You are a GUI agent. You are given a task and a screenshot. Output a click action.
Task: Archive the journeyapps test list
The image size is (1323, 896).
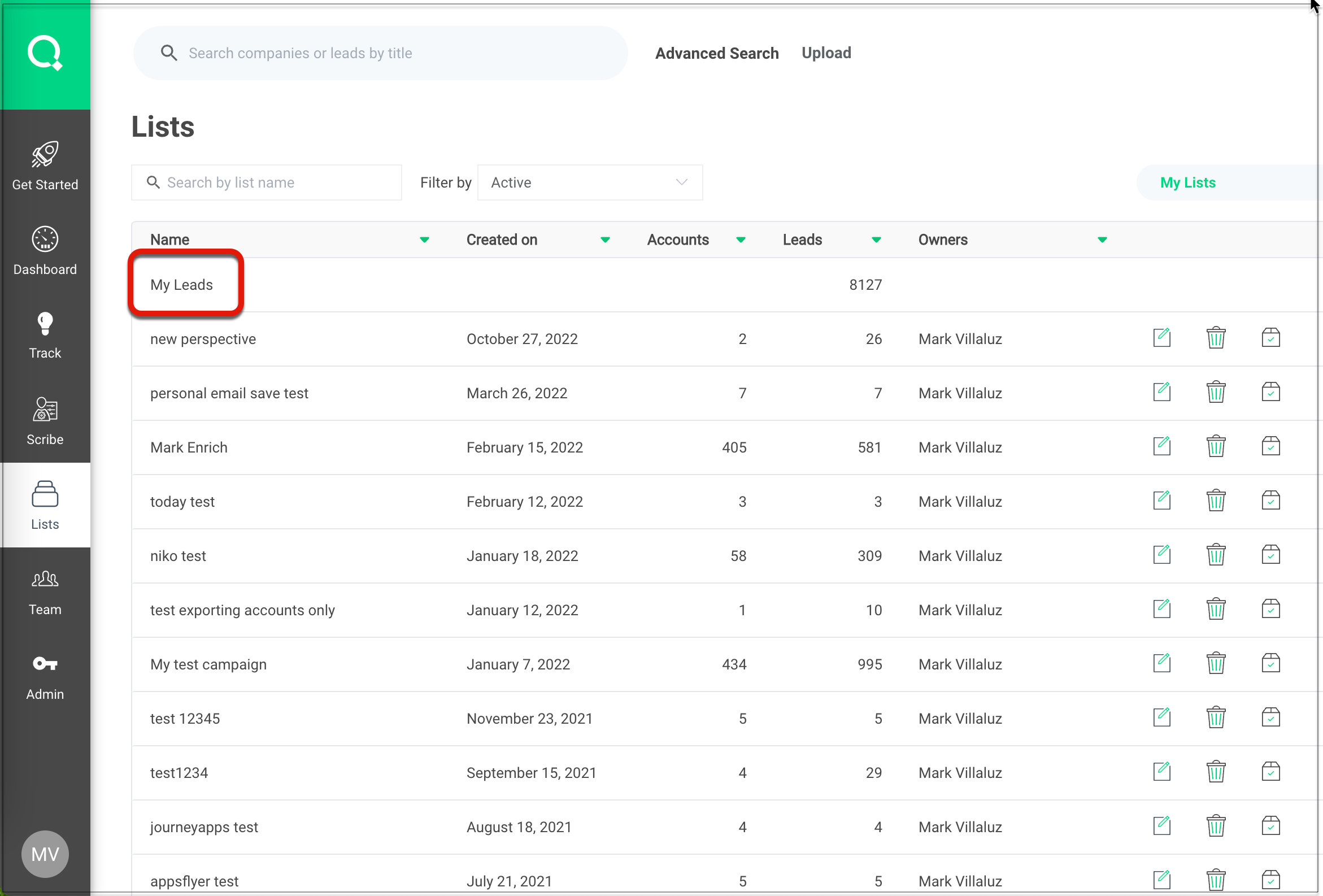click(x=1270, y=825)
